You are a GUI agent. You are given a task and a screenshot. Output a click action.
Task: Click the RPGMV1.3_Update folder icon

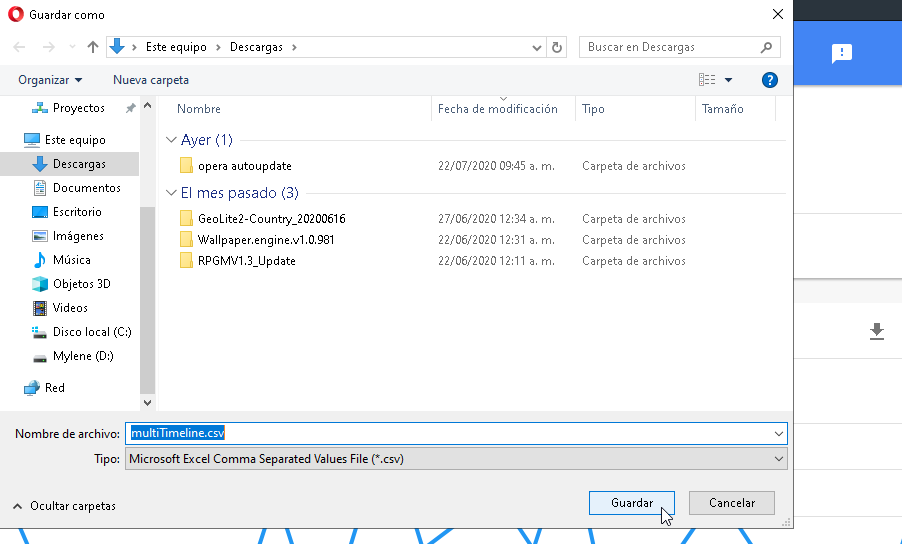186,260
